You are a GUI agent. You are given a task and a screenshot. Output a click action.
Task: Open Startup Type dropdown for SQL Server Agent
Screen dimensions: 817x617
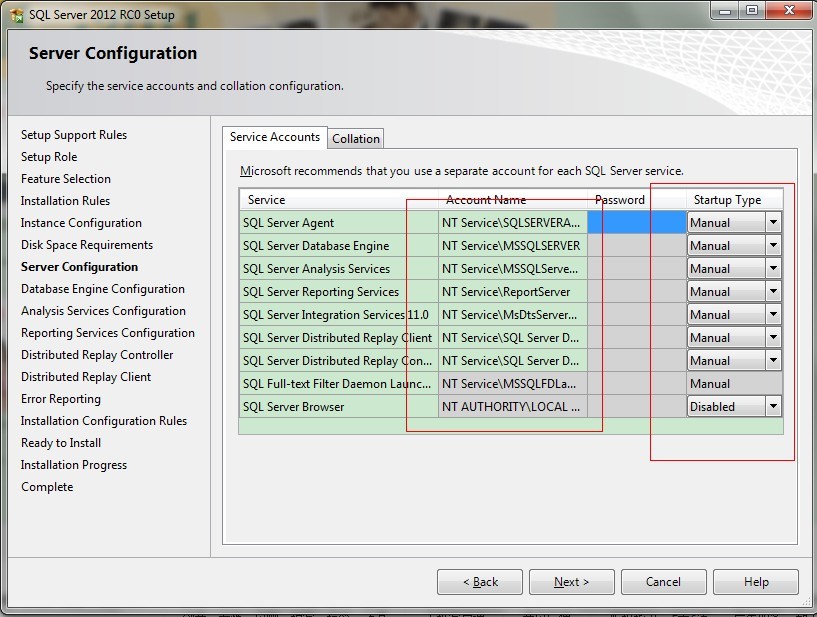[x=773, y=223]
